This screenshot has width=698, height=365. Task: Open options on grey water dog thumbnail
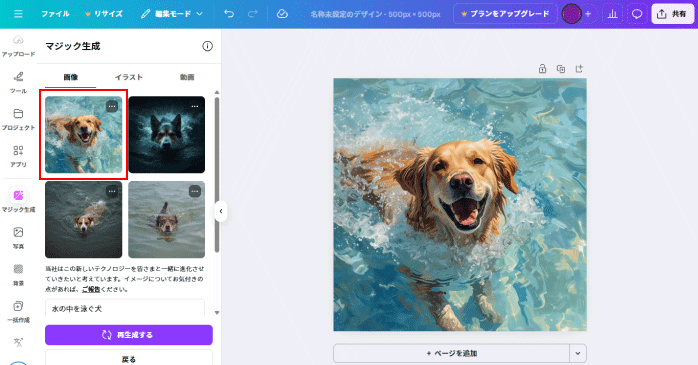[x=195, y=191]
